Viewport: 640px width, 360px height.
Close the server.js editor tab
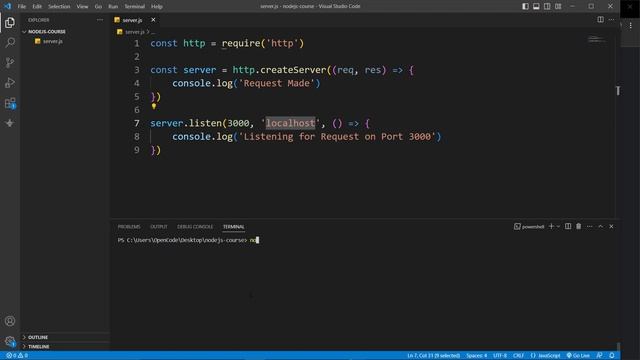(x=153, y=20)
